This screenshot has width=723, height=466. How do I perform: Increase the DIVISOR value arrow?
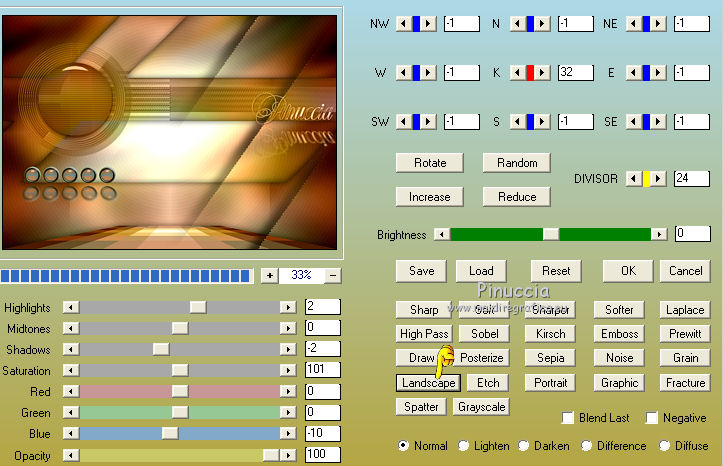658,178
